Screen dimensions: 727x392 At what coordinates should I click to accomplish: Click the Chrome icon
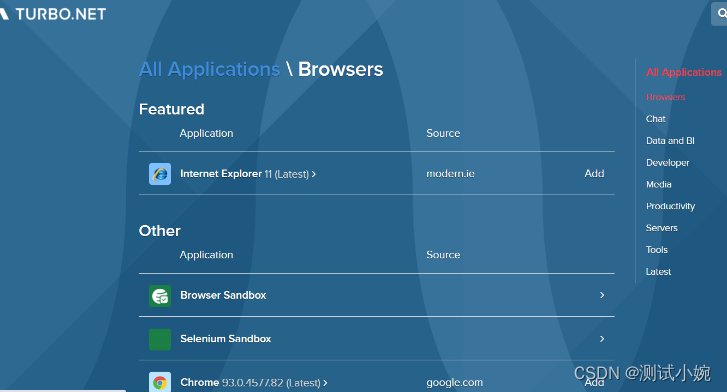point(160,382)
